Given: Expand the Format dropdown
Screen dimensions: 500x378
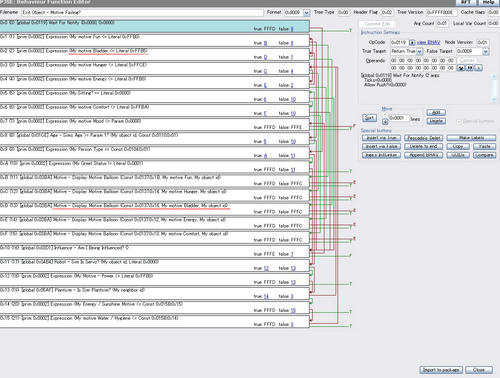Looking at the screenshot, I should click(306, 13).
